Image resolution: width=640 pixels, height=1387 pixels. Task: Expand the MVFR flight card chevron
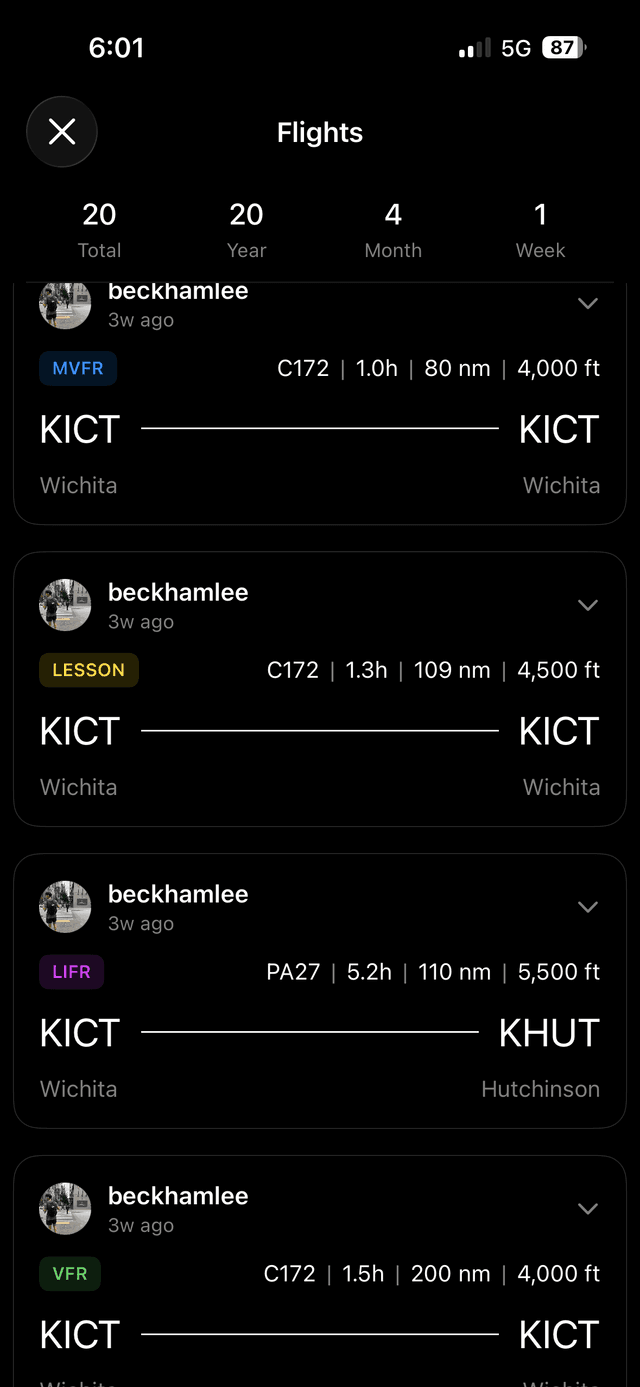point(588,303)
